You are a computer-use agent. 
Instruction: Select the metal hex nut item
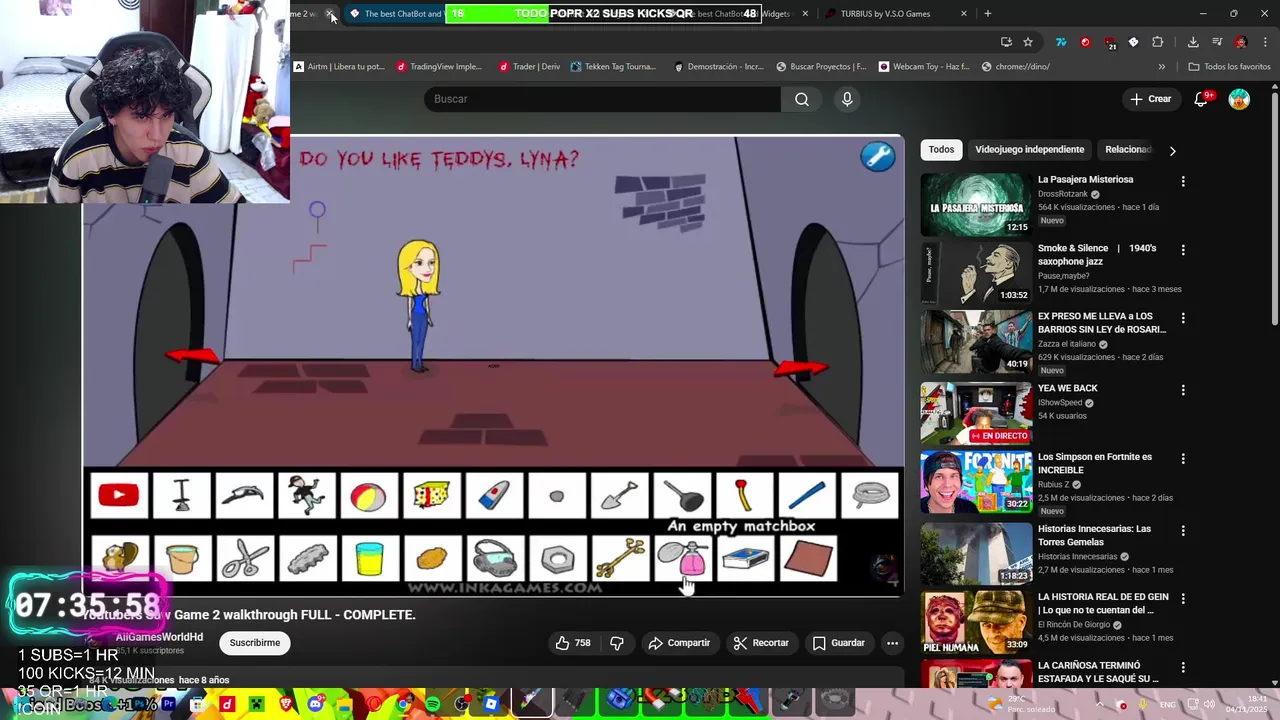(557, 558)
